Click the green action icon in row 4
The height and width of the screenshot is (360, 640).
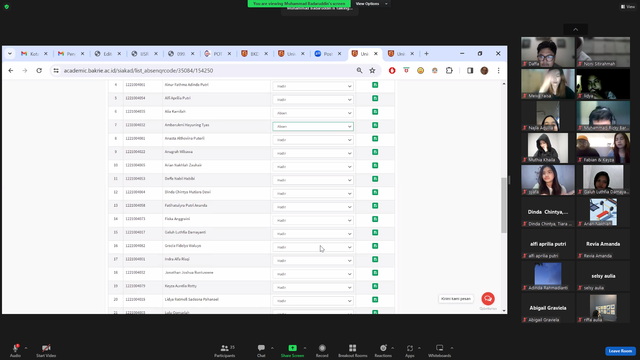(375, 85)
